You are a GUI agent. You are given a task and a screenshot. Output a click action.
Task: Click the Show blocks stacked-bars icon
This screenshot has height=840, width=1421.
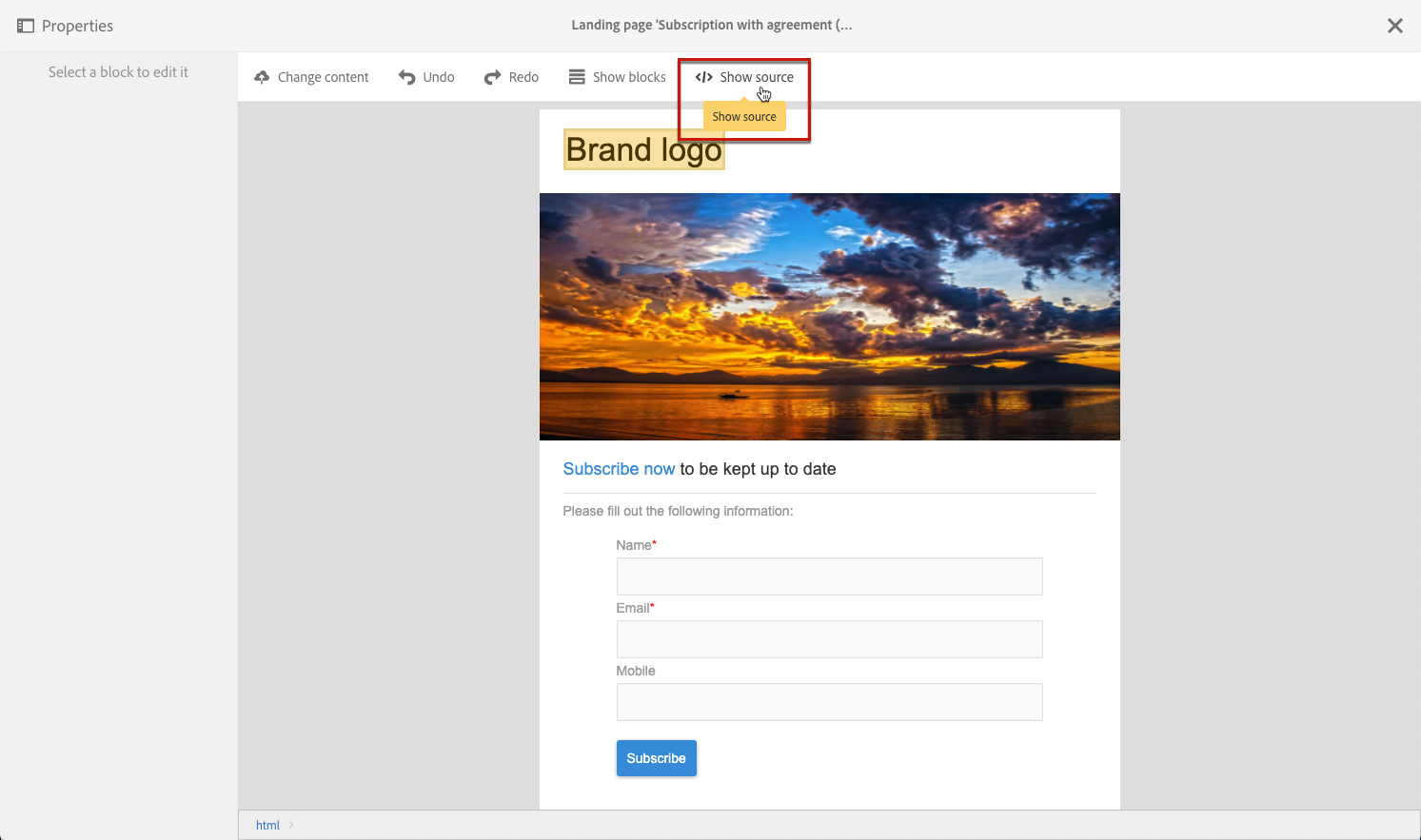click(577, 77)
